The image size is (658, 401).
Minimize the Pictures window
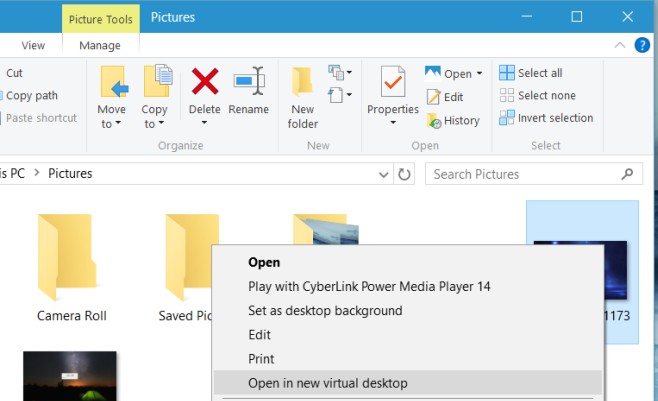[x=527, y=16]
